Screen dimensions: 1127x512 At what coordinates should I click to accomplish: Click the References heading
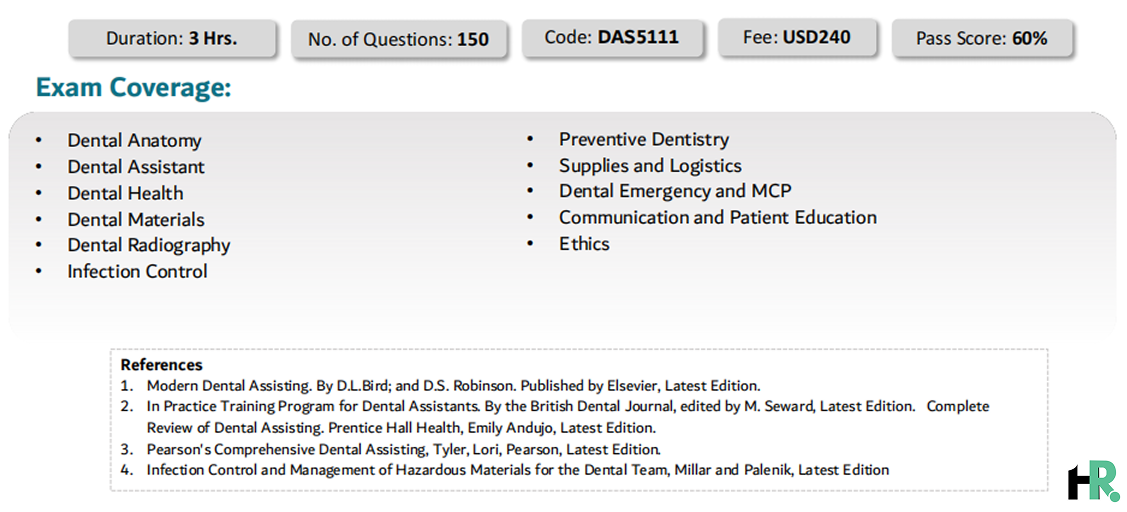pyautogui.click(x=162, y=365)
